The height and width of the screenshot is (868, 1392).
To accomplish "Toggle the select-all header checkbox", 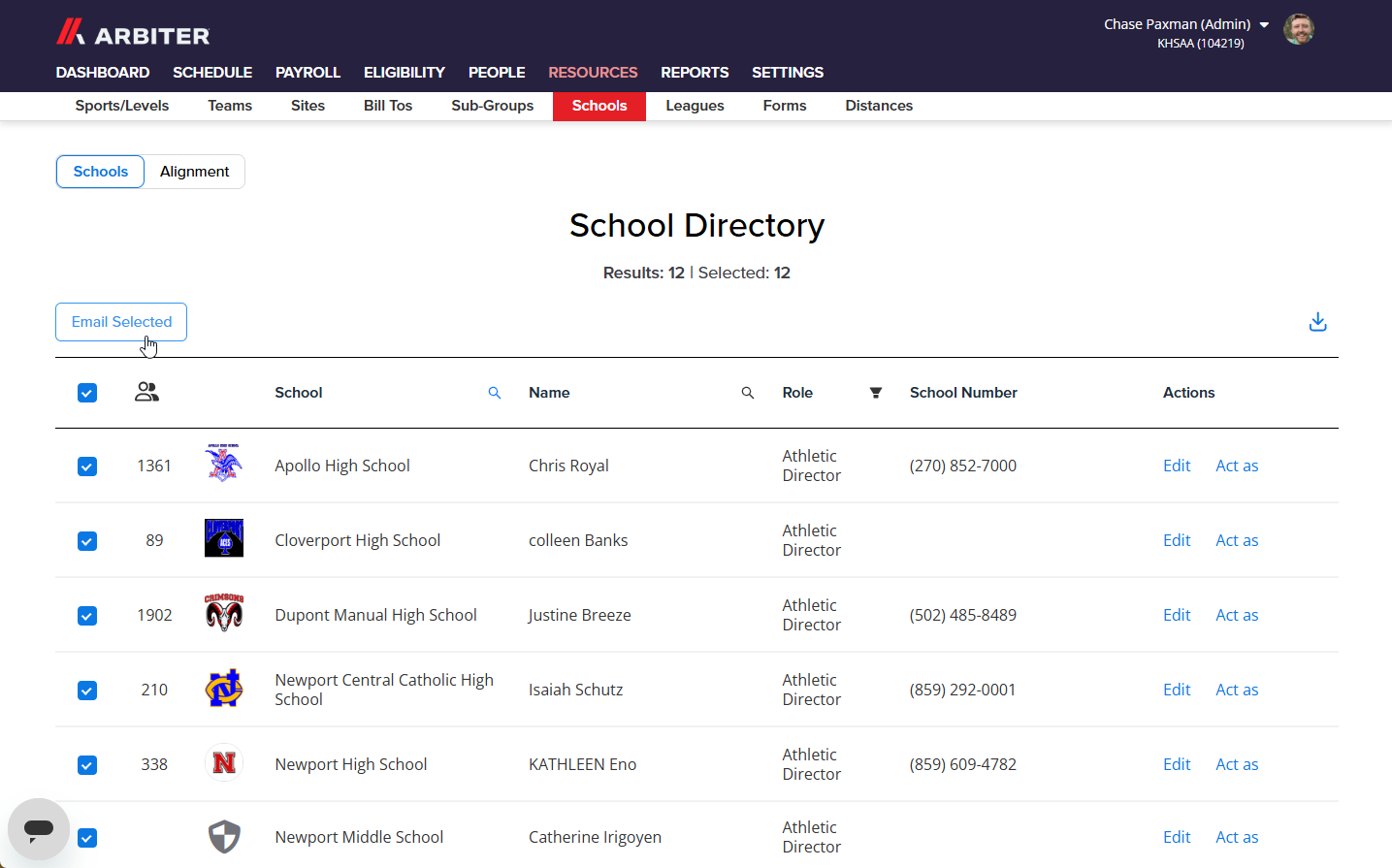I will [87, 393].
